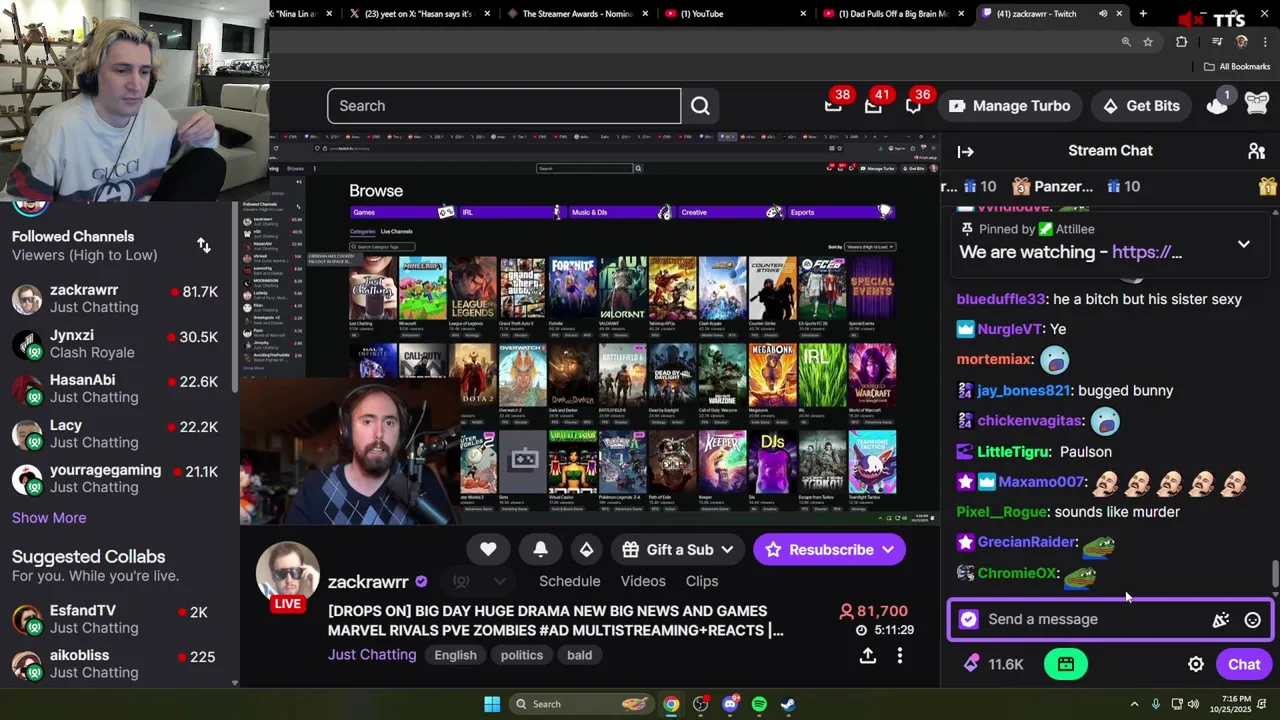1280x720 pixels.
Task: Open the stream more options menu
Action: (900, 655)
